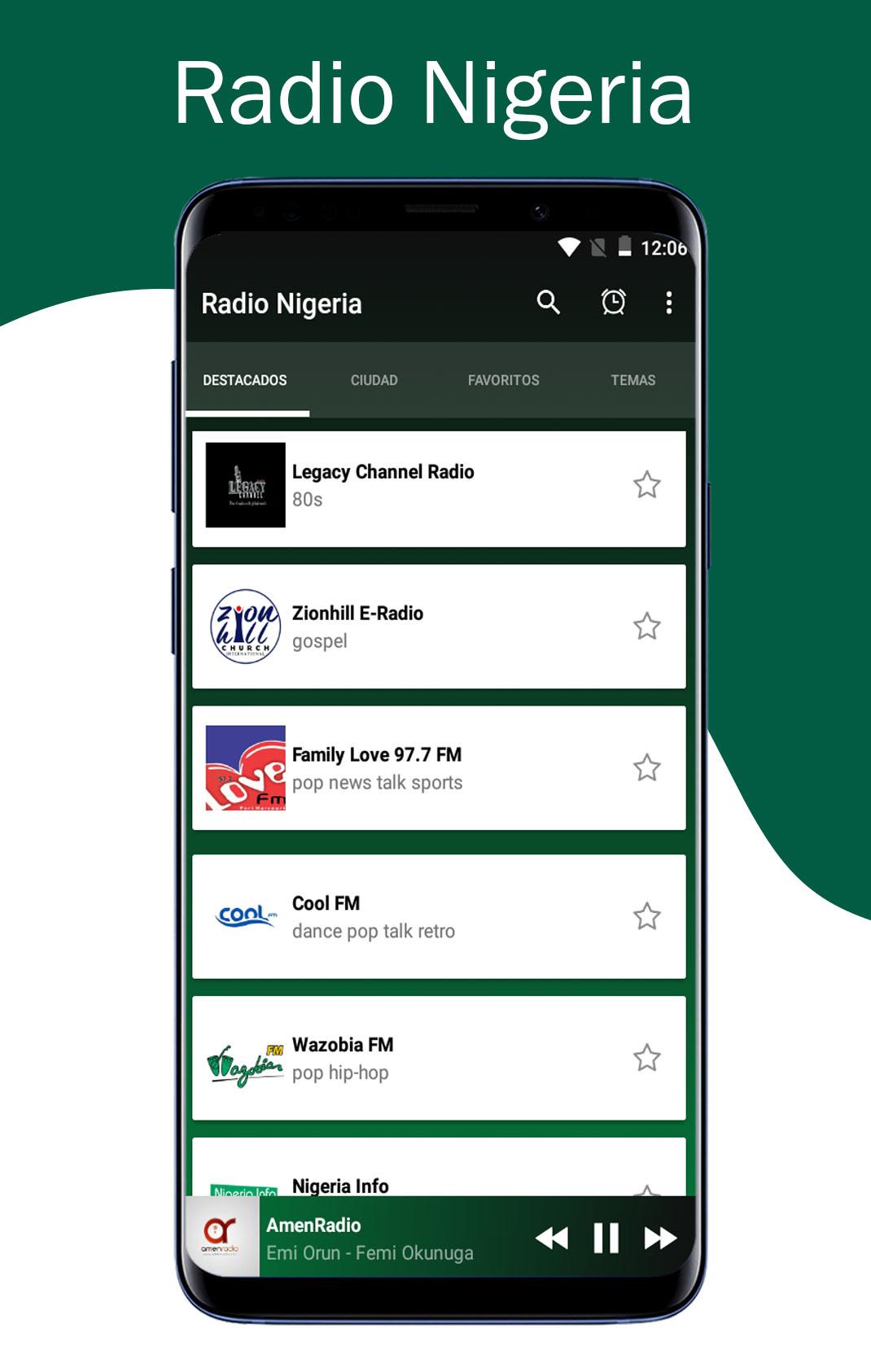Open the AmenRadio now-playing artwork
Screen dimensions: 871x1372
221,1237
